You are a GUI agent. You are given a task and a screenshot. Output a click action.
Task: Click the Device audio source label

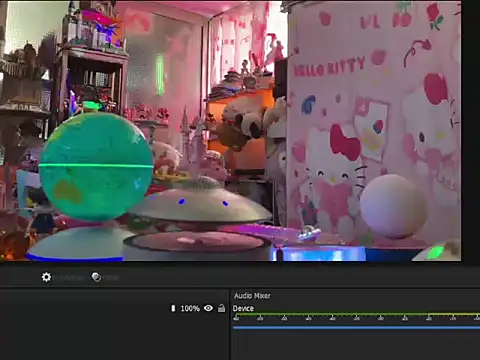(x=243, y=309)
